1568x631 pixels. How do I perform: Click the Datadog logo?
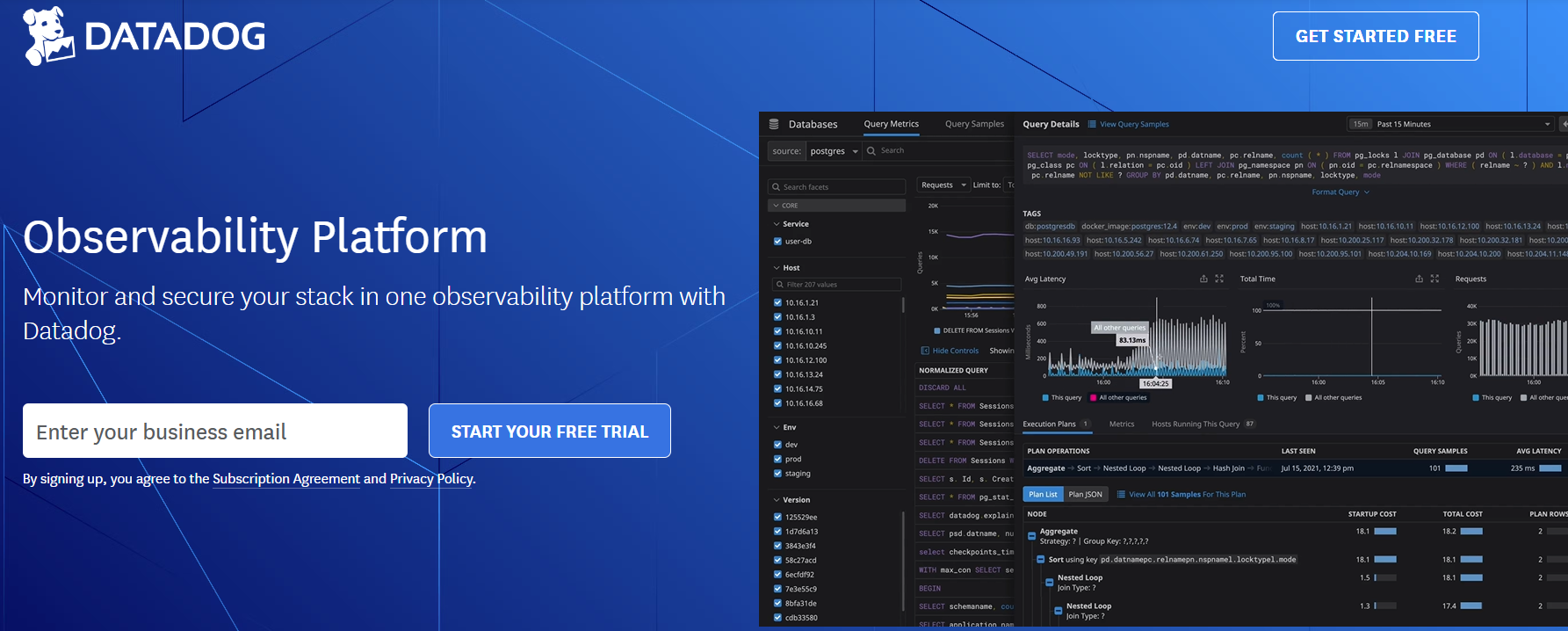tap(144, 36)
